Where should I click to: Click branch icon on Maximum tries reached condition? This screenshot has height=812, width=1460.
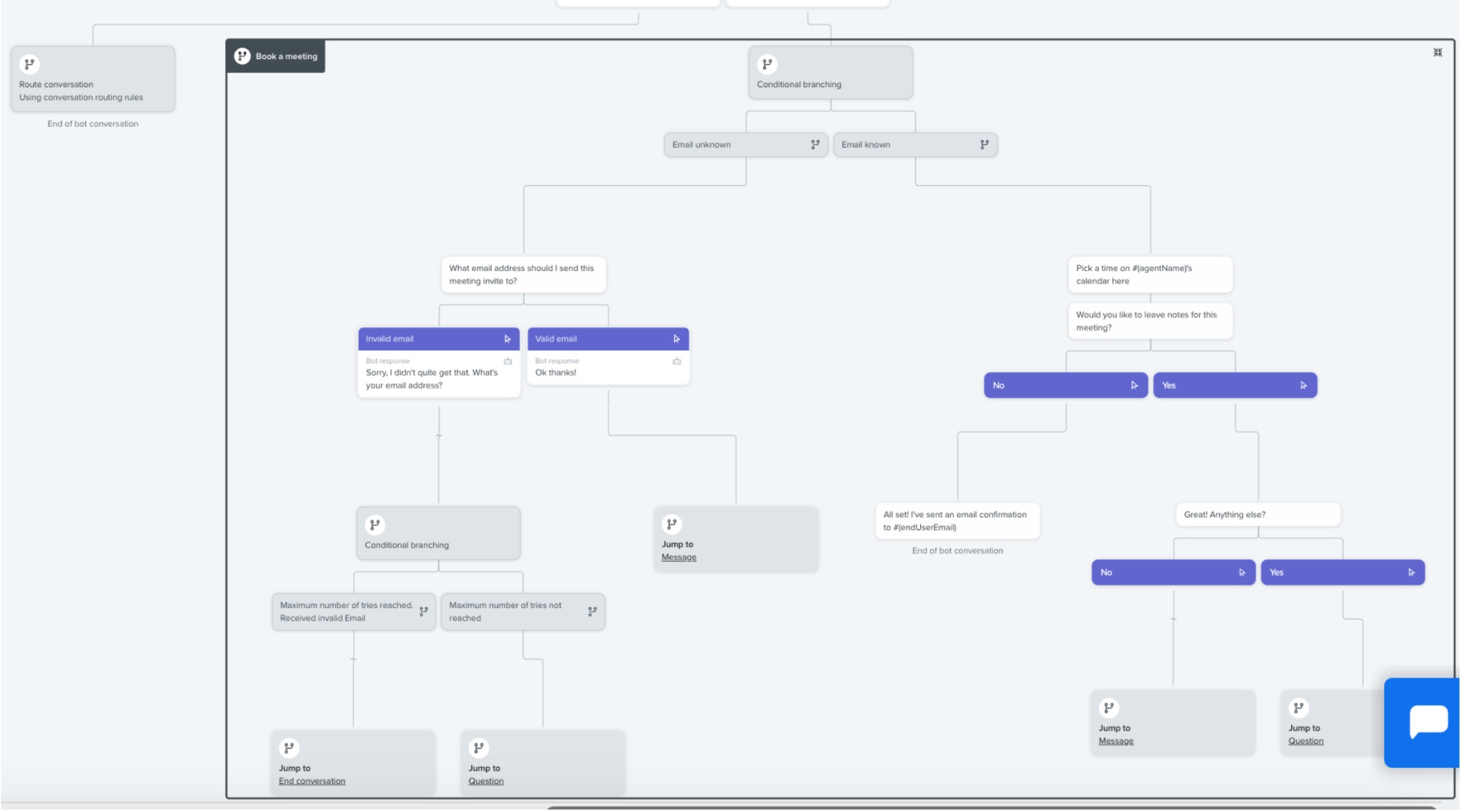424,611
